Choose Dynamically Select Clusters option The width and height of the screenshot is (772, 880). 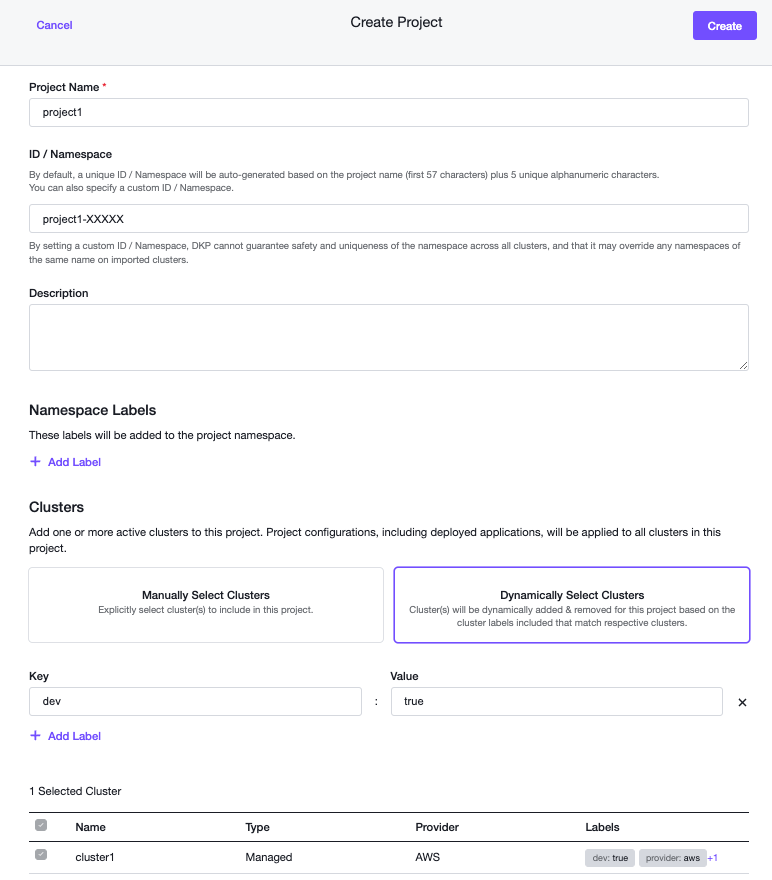pos(572,604)
